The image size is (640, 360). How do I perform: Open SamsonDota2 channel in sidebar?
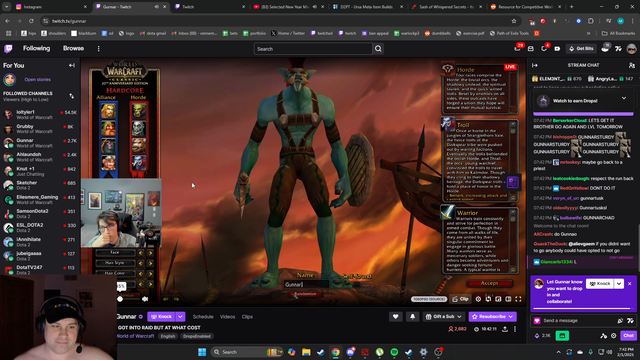coord(40,213)
